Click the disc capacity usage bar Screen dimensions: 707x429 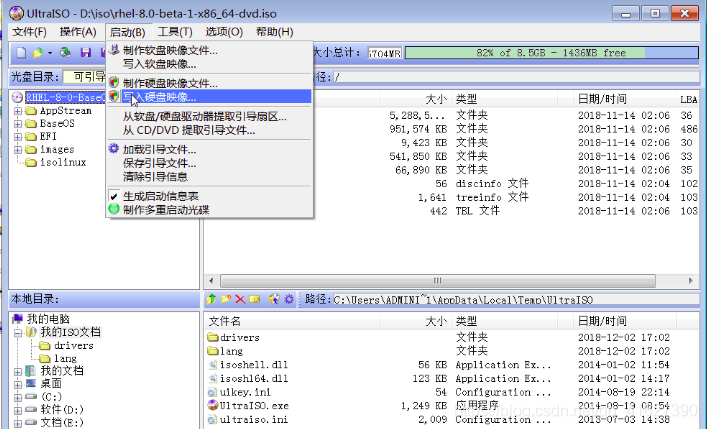[x=552, y=53]
